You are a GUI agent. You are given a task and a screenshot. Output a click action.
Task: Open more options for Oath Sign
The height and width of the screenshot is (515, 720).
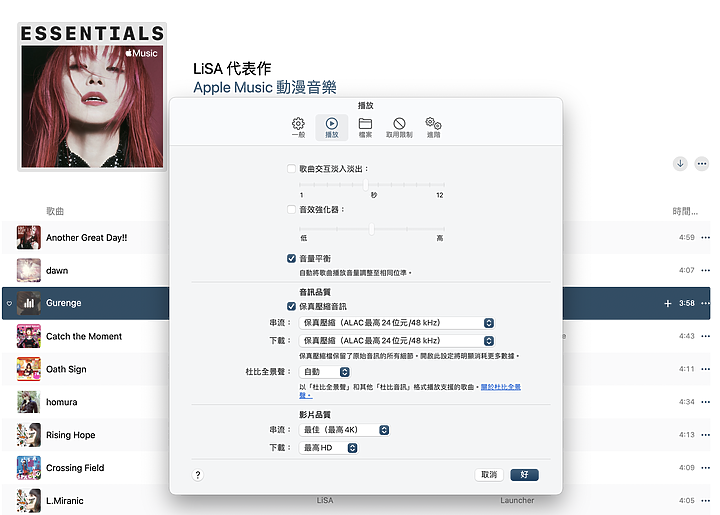click(705, 369)
